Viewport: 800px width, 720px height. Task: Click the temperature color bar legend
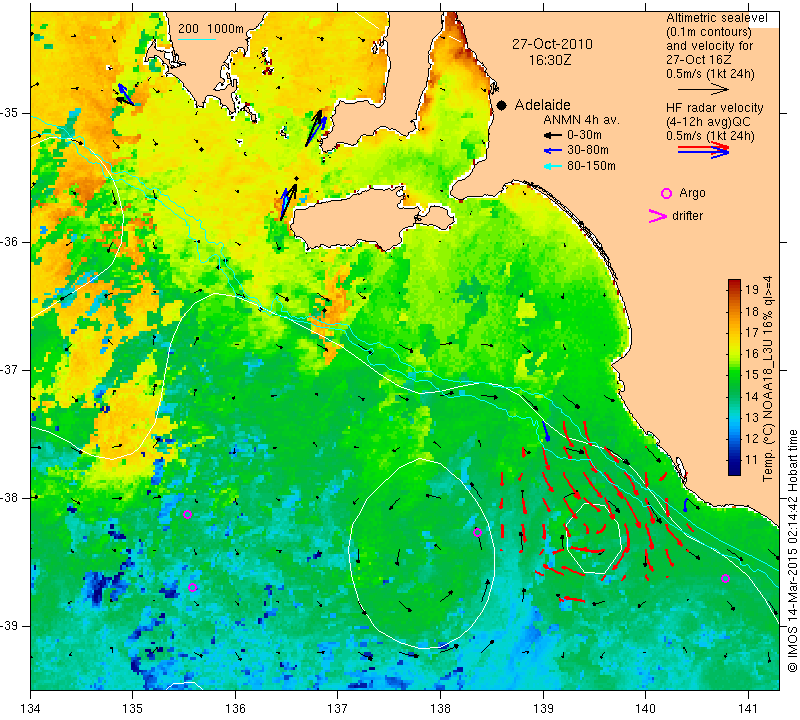(734, 377)
